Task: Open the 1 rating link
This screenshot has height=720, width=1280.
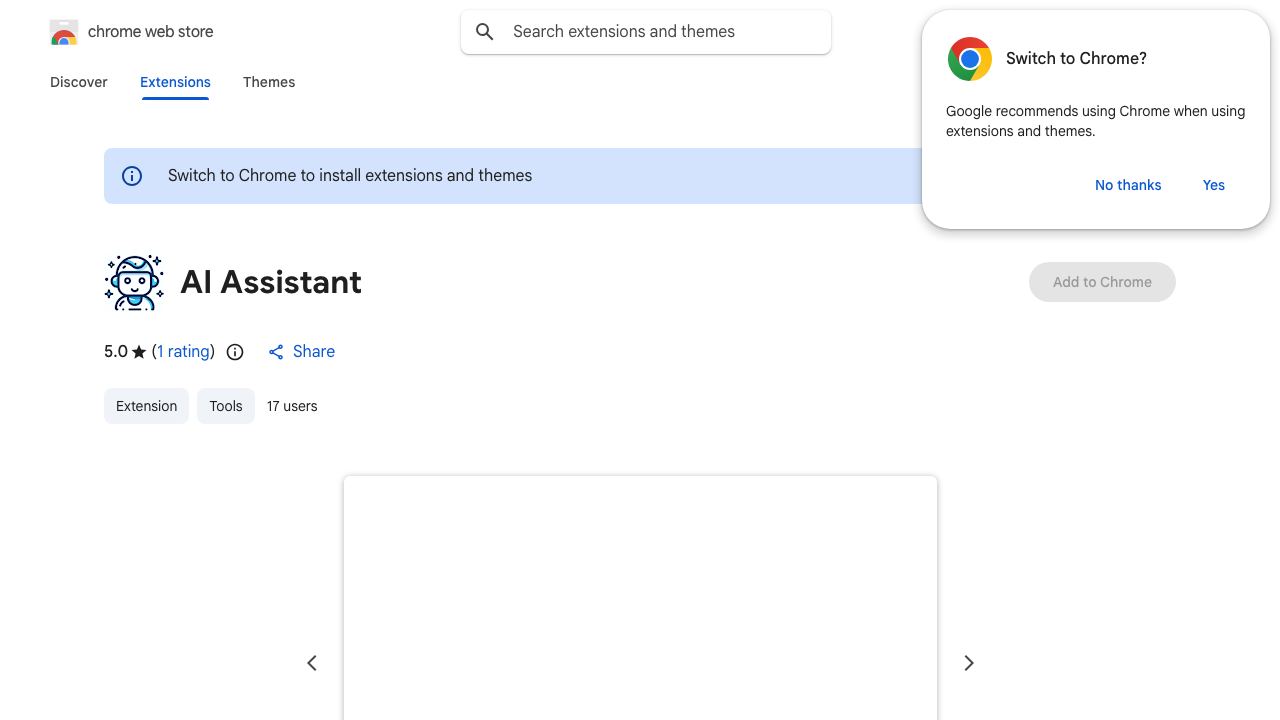Action: pyautogui.click(x=184, y=352)
